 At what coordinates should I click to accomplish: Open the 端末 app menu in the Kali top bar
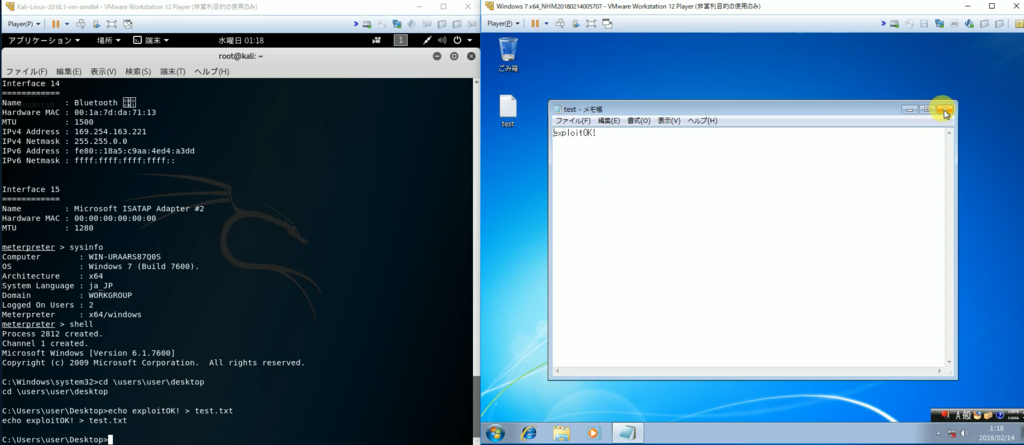pos(151,41)
